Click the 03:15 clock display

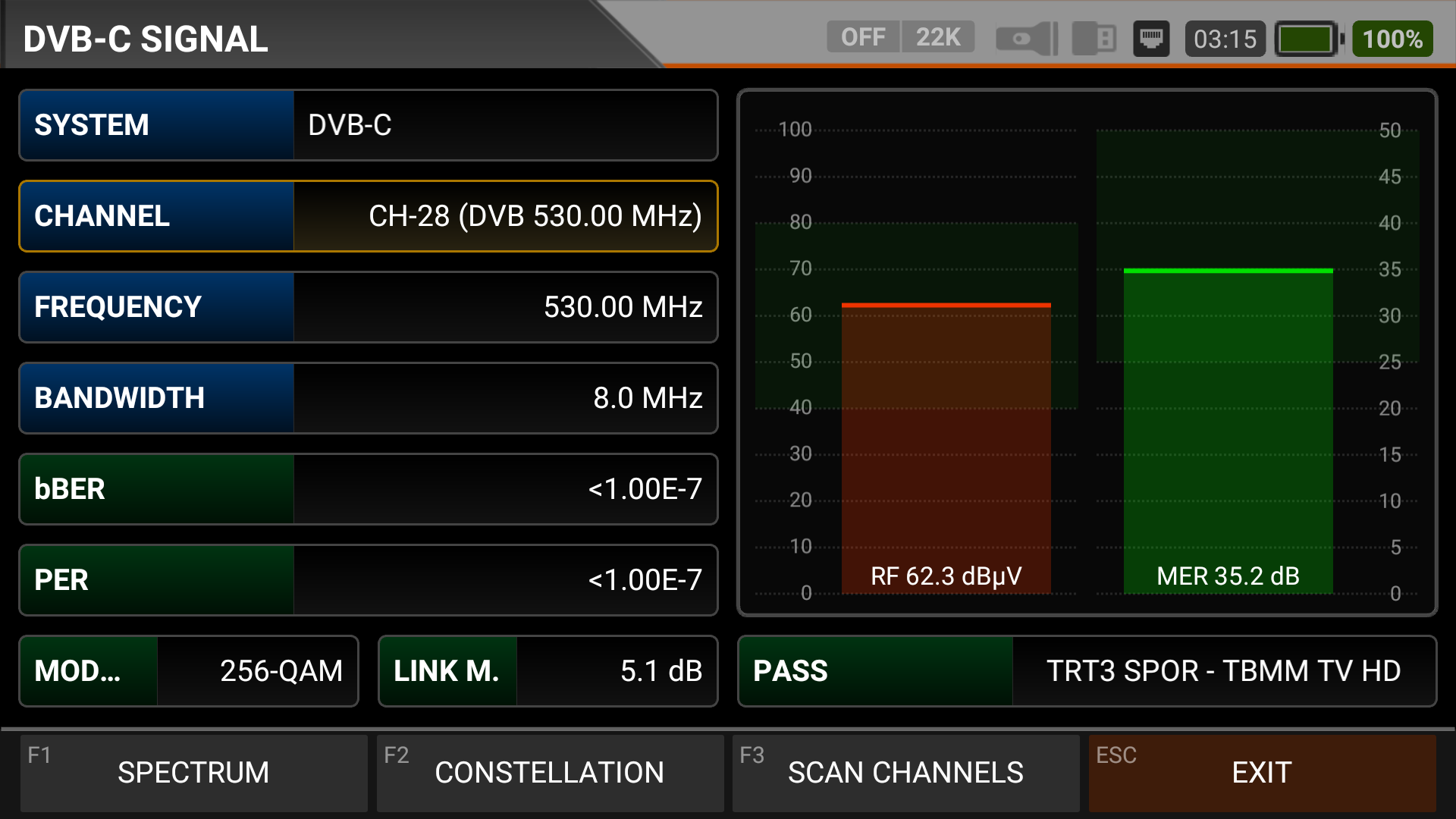click(x=1225, y=39)
